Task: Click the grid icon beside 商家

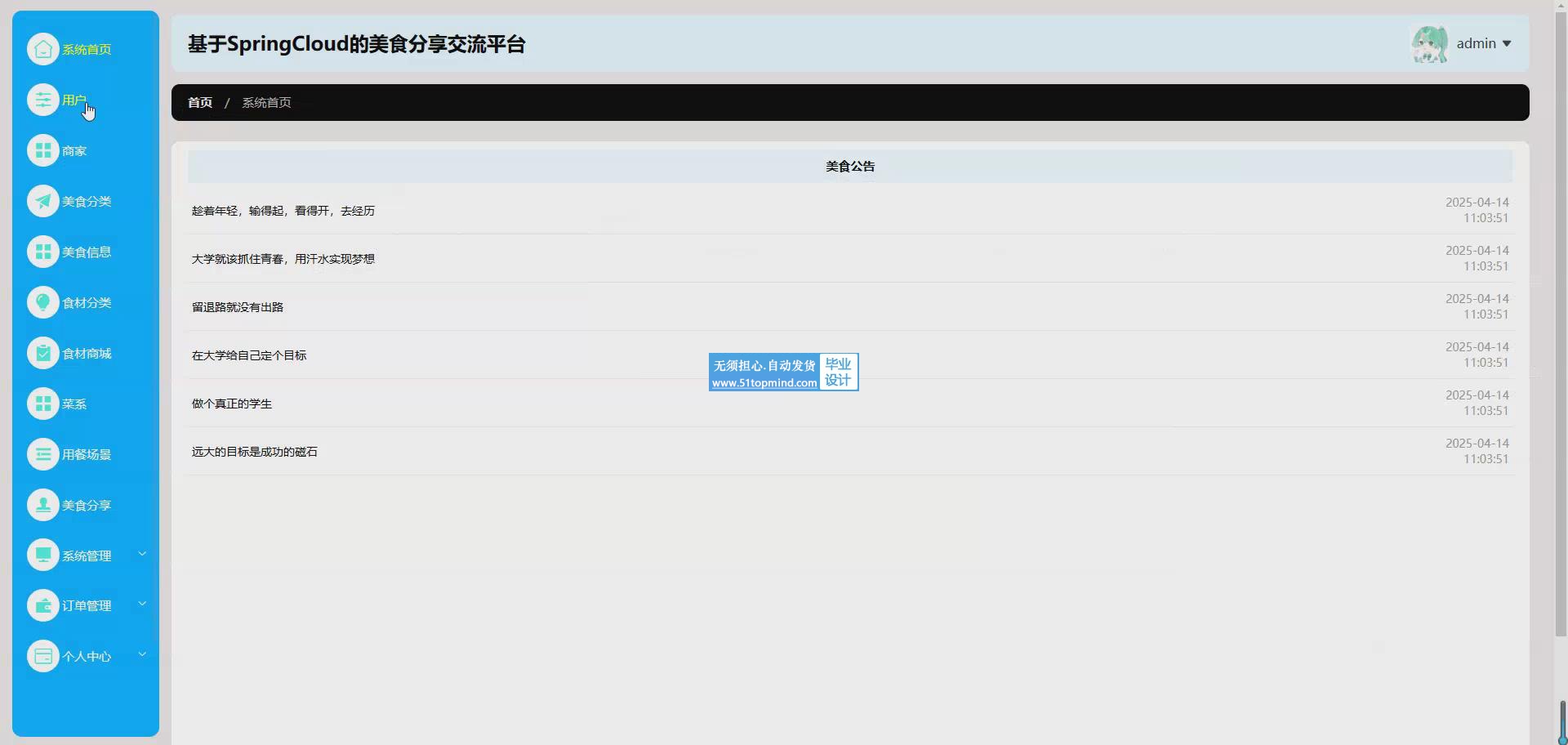Action: (x=42, y=150)
